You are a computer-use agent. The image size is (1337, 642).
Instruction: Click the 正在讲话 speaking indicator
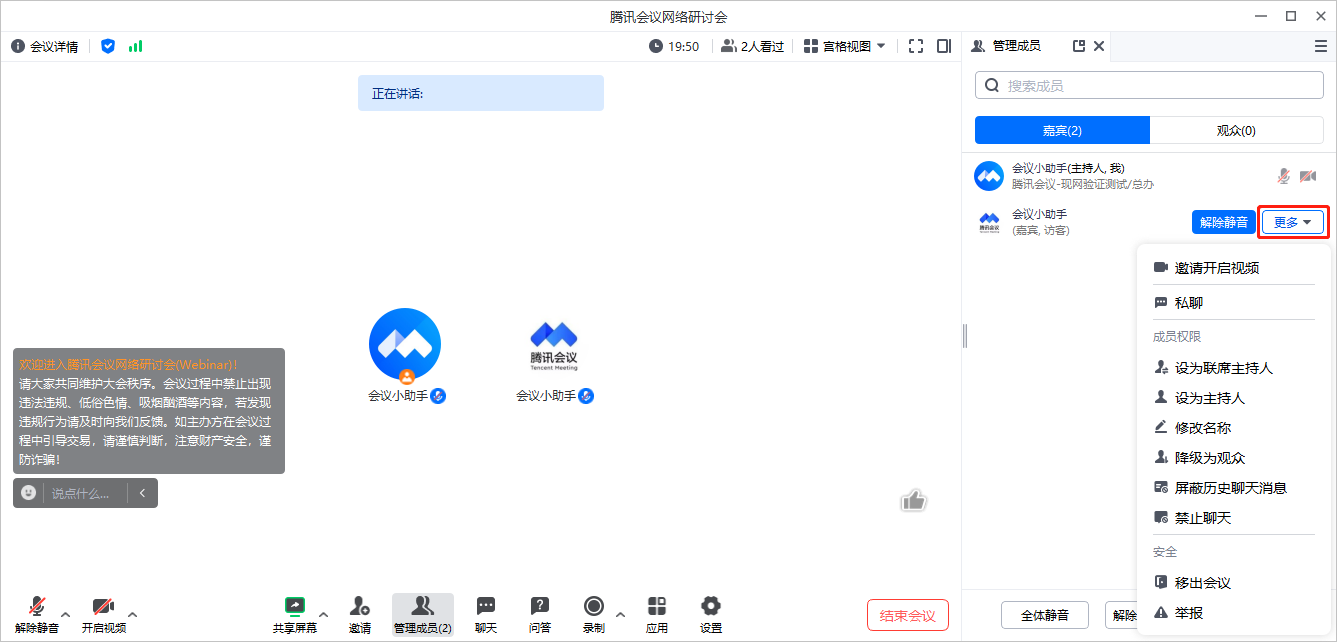point(481,93)
